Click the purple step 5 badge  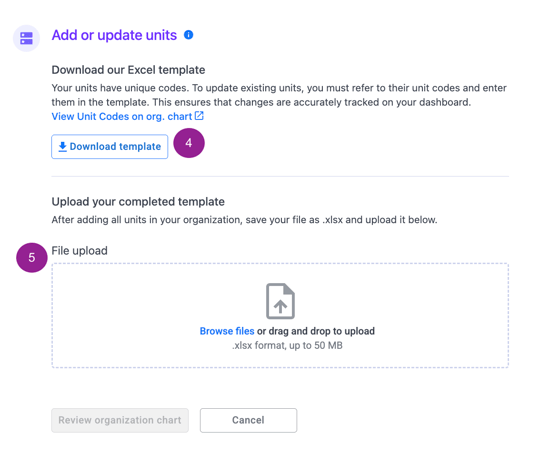[x=32, y=258]
